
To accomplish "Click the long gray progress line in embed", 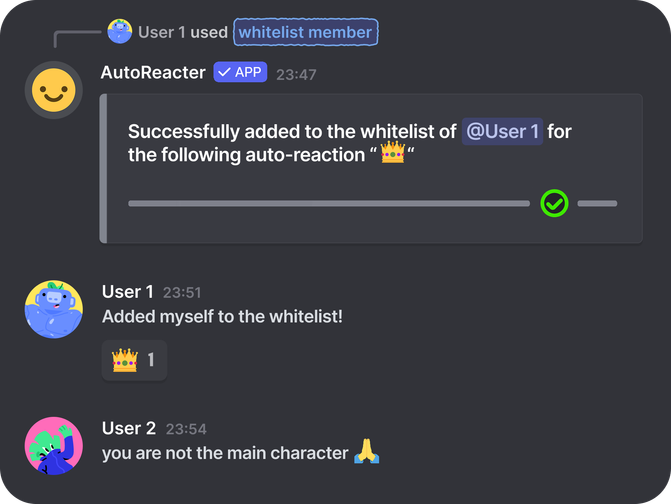I will pos(328,204).
